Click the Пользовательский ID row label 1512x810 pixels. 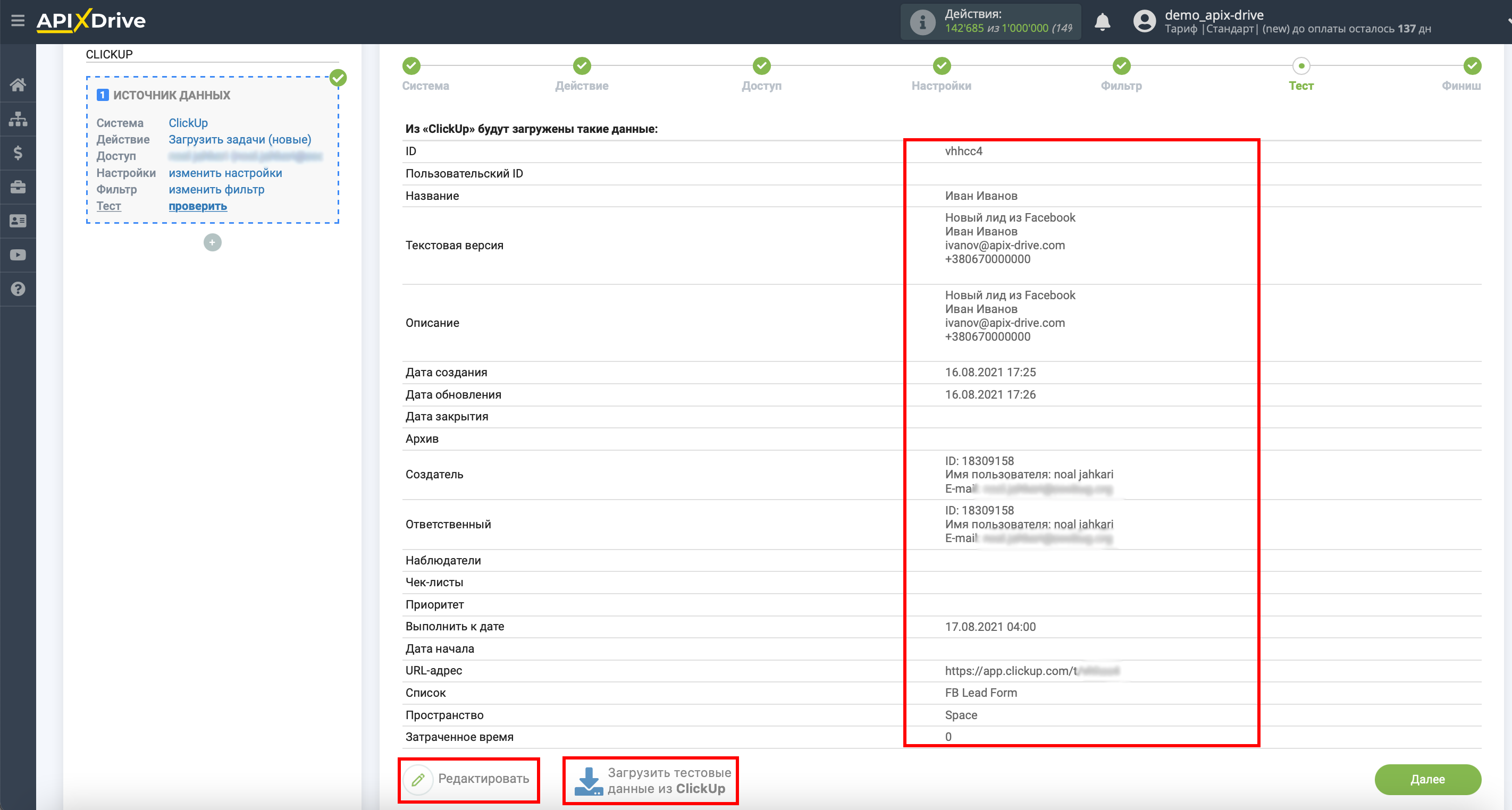pyautogui.click(x=464, y=174)
